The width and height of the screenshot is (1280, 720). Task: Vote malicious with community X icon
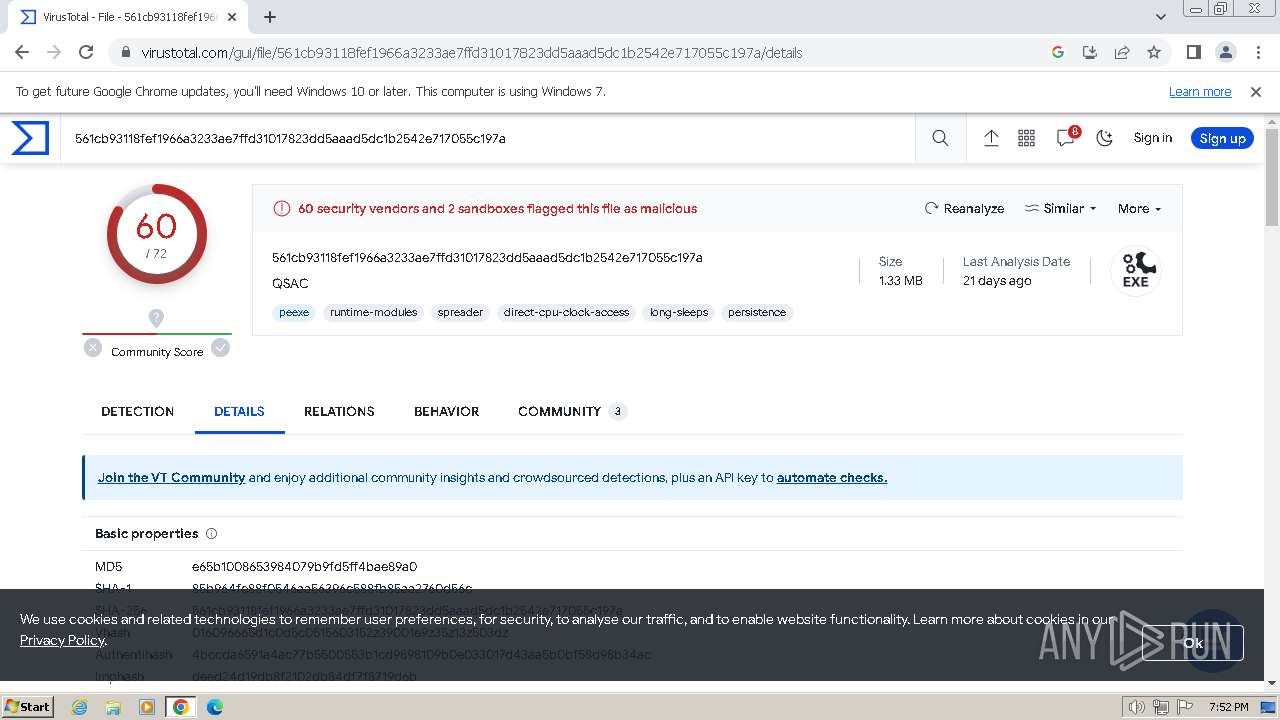pos(93,348)
